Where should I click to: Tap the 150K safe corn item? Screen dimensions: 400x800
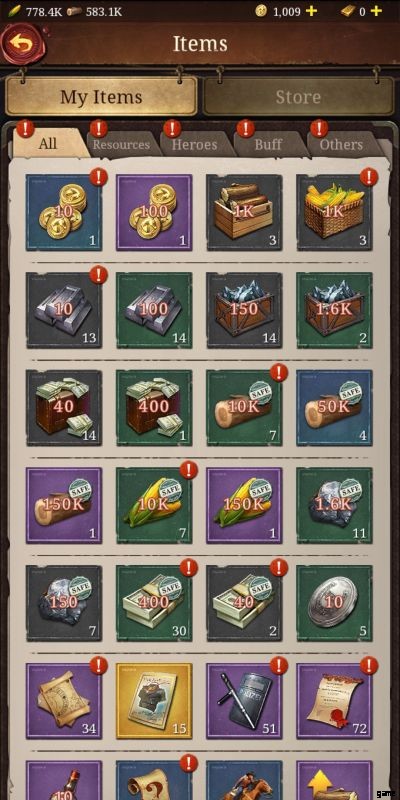(244, 506)
